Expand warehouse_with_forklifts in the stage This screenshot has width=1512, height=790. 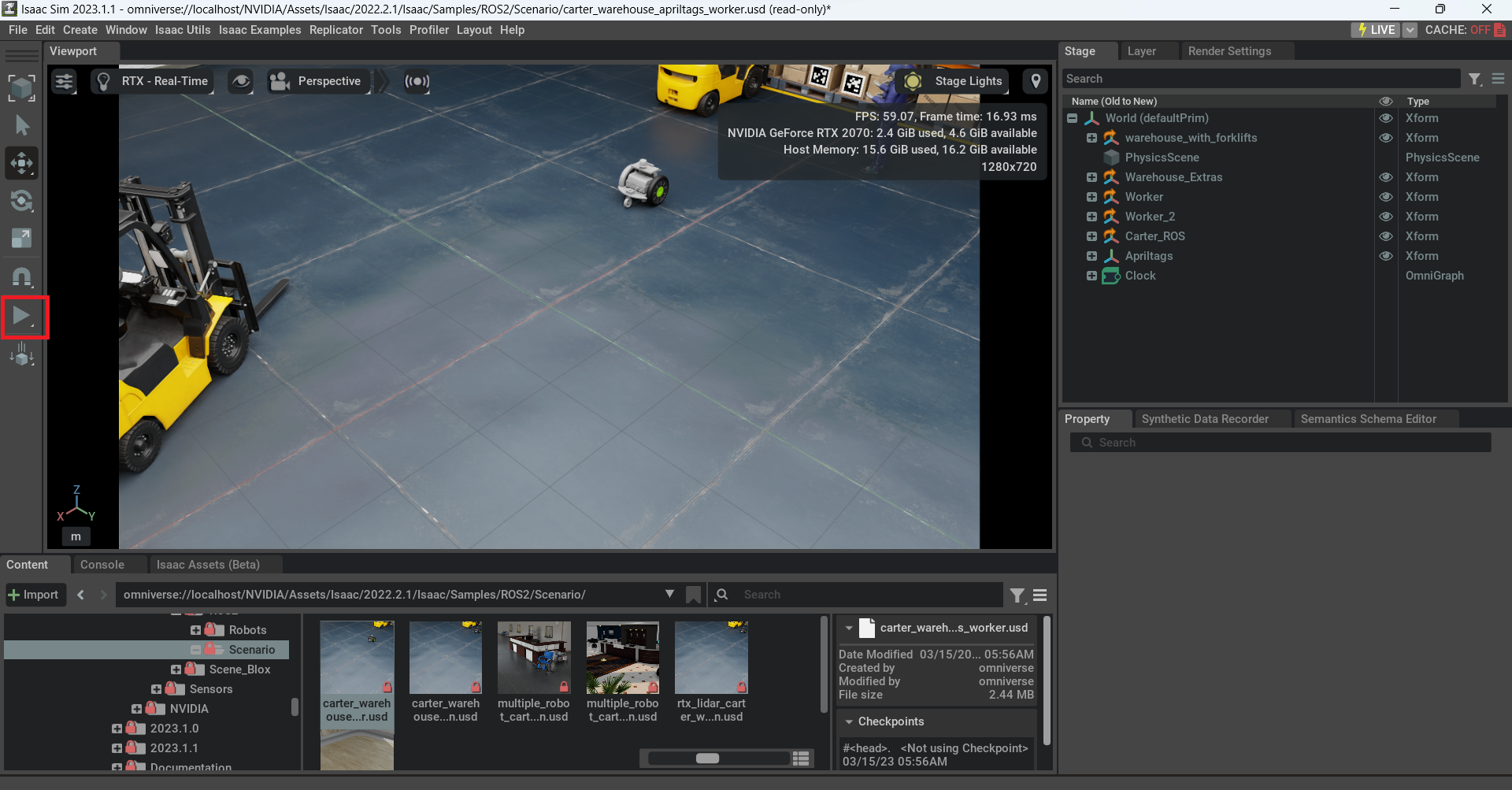(x=1091, y=138)
